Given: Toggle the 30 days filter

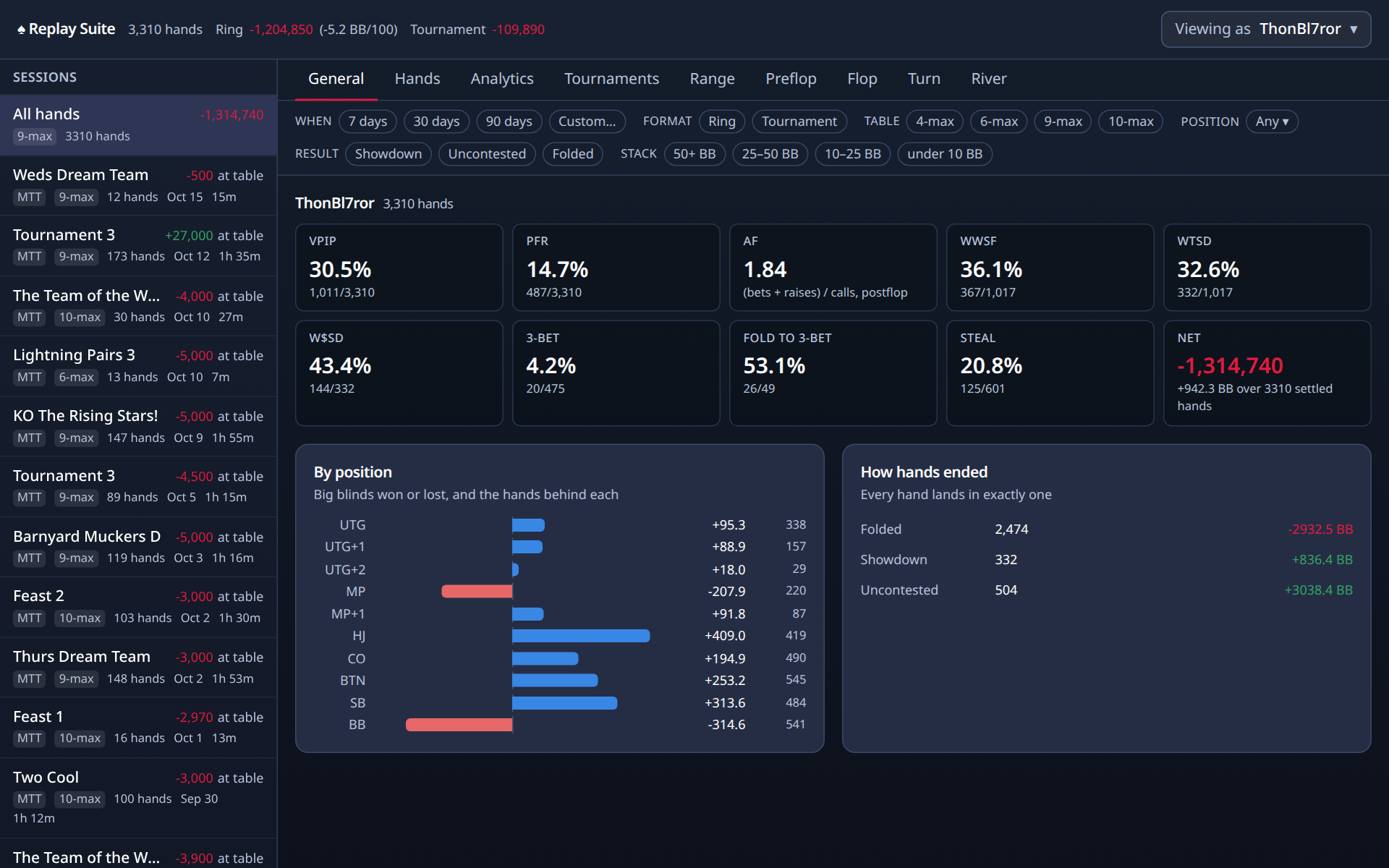Looking at the screenshot, I should pos(436,122).
